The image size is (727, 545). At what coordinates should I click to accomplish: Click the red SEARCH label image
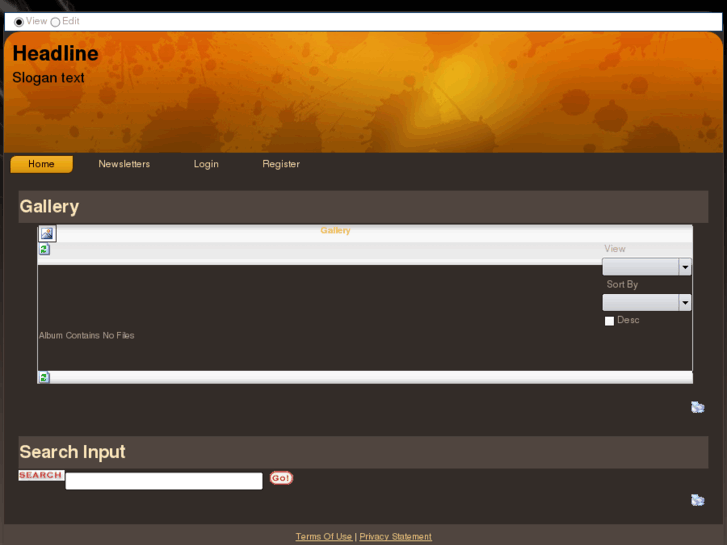point(41,475)
